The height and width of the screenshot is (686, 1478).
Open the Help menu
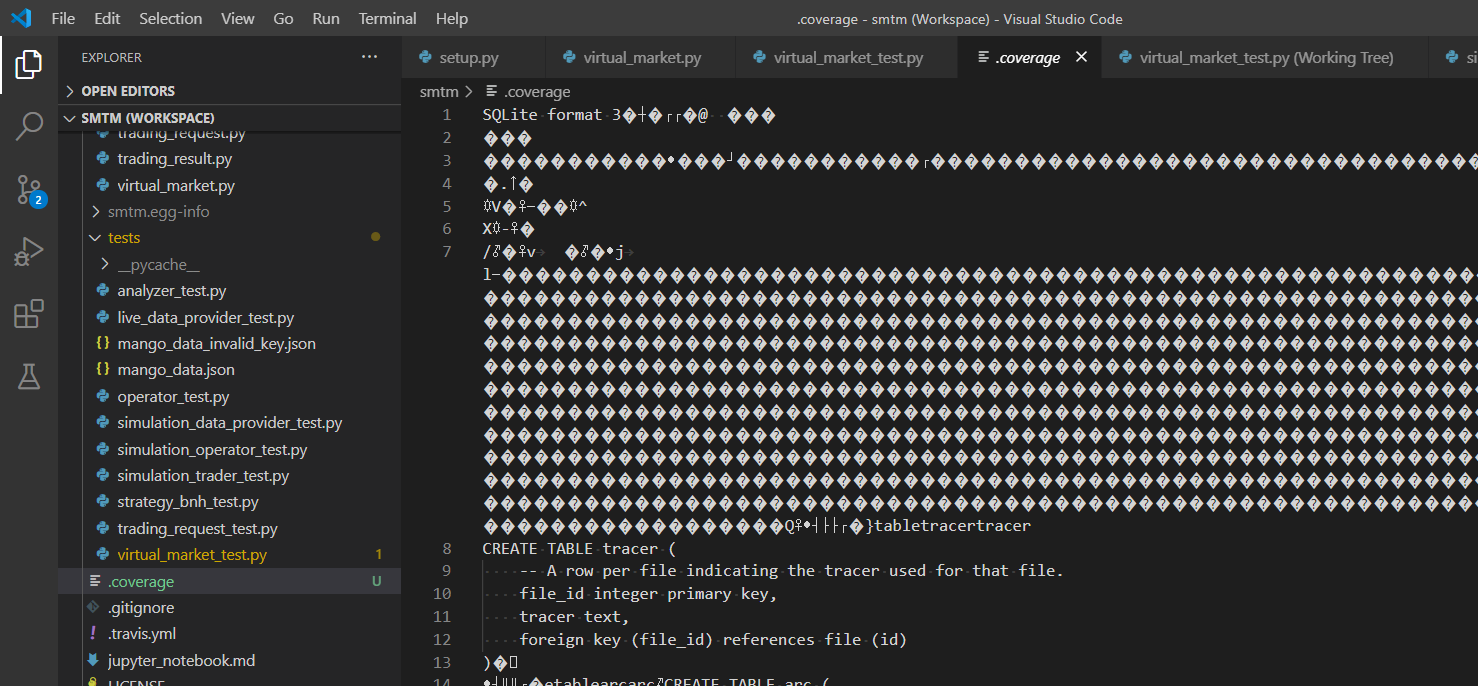point(452,18)
